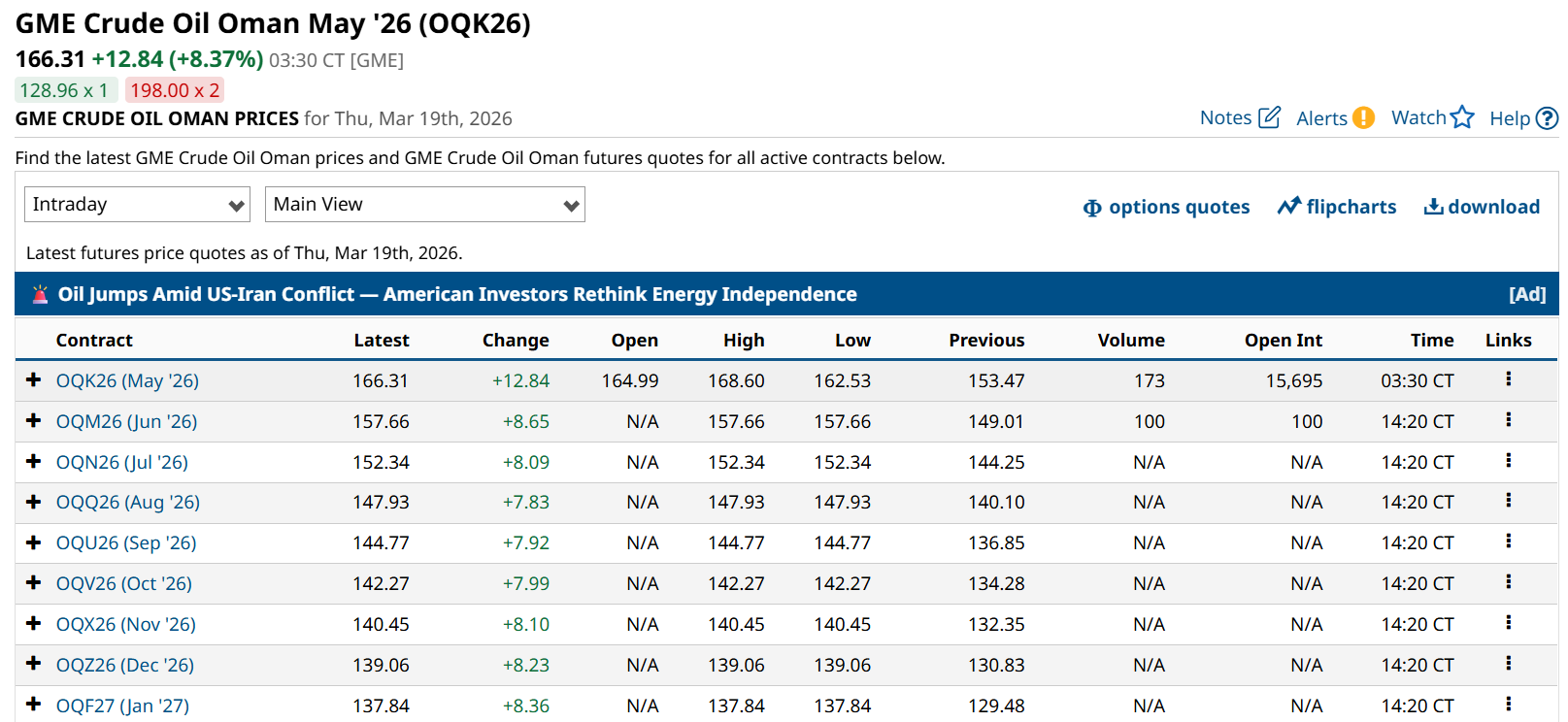Open the Main View dropdown

coord(424,205)
